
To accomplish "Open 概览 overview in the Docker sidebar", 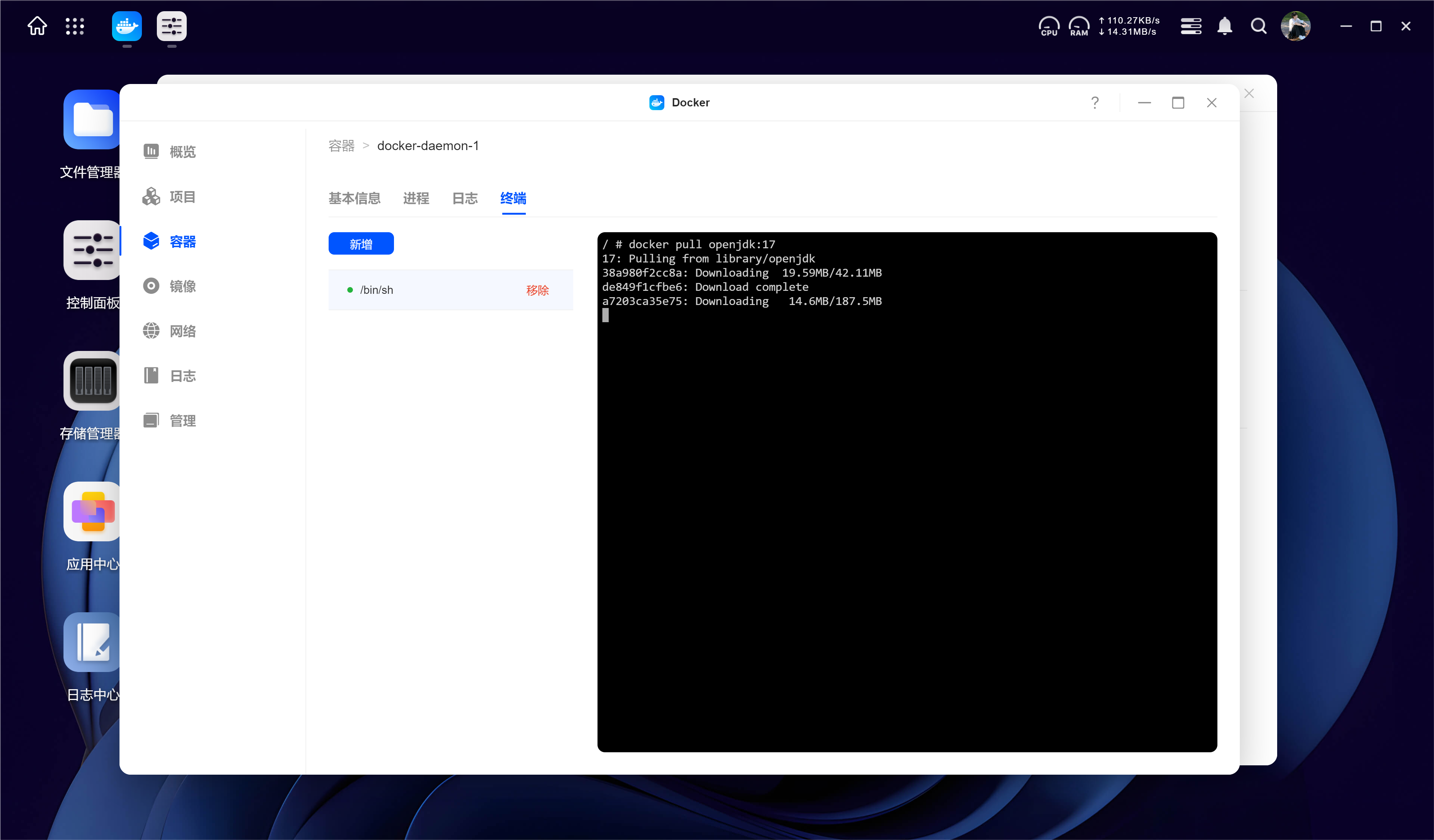I will point(169,152).
